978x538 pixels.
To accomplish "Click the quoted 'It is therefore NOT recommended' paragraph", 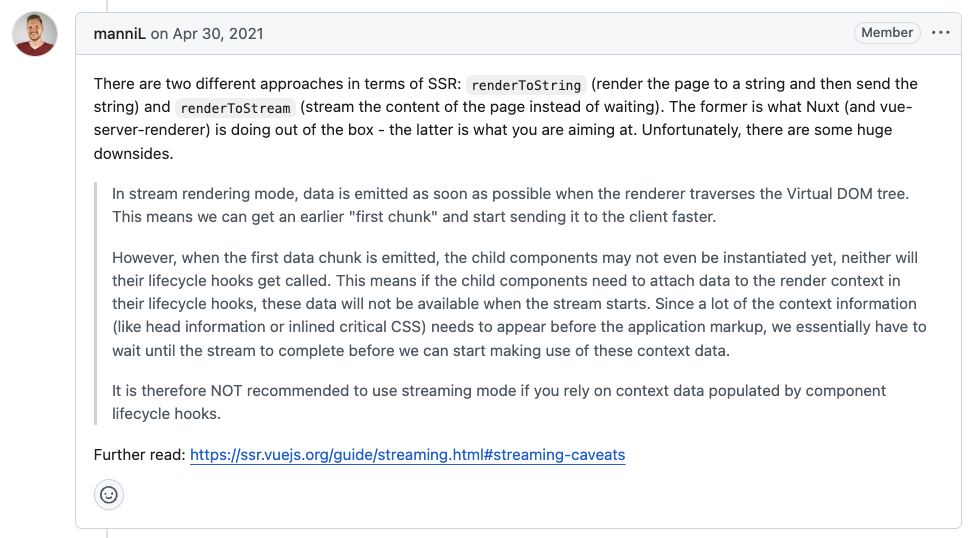I will [498, 402].
